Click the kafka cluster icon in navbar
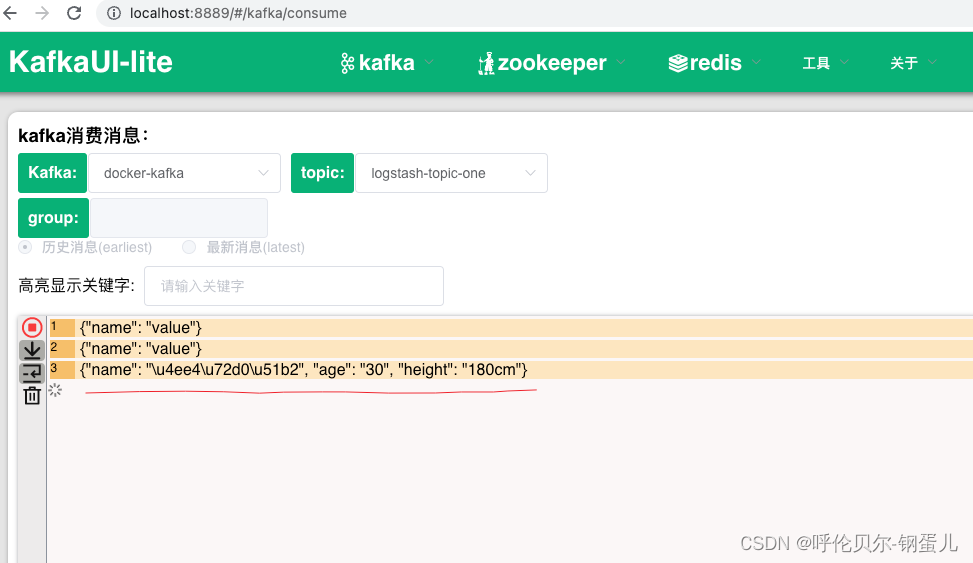The image size is (973, 563). click(347, 63)
